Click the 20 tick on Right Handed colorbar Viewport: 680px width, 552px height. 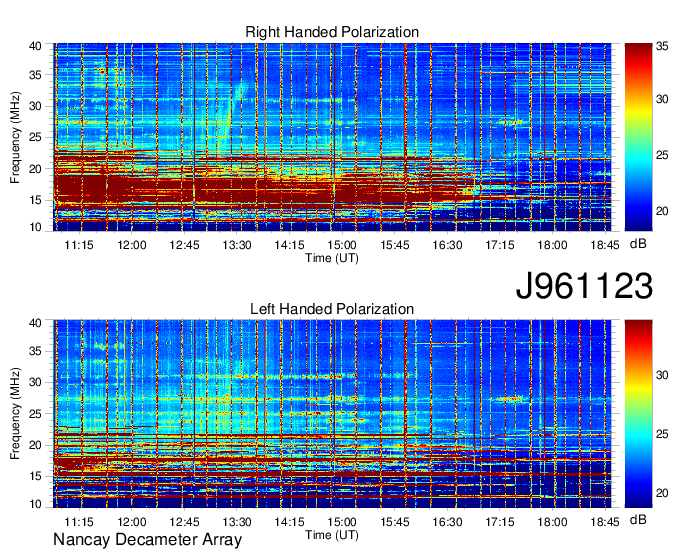(662, 211)
